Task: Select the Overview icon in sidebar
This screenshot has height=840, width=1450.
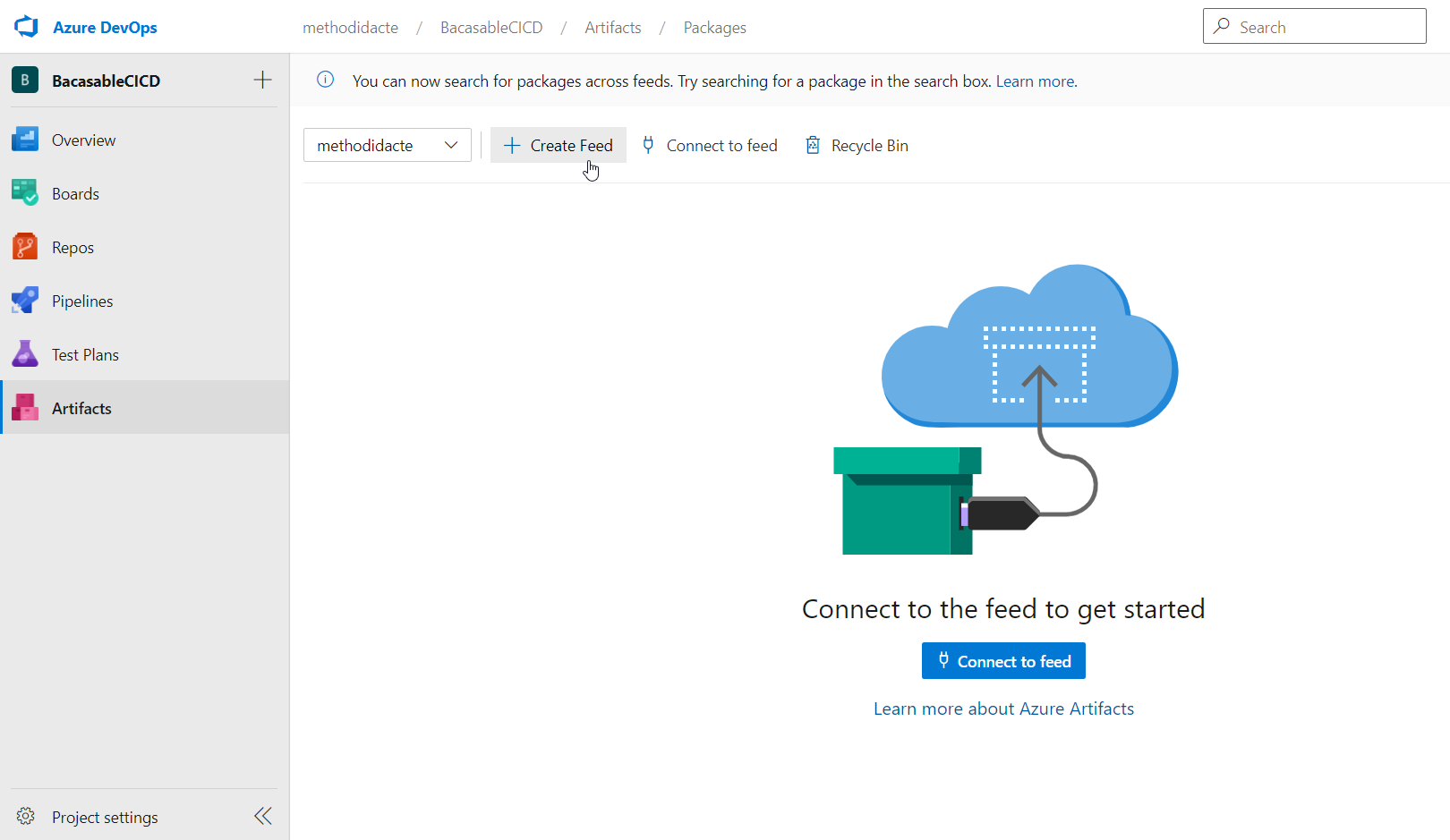Action: pyautogui.click(x=24, y=140)
